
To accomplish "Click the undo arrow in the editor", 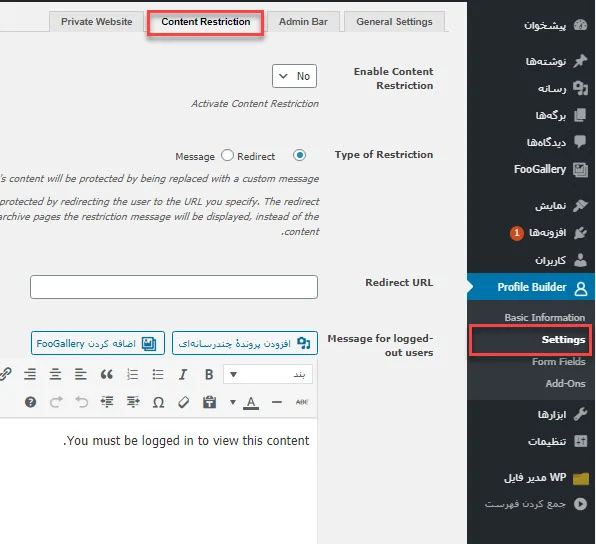I will [x=81, y=402].
